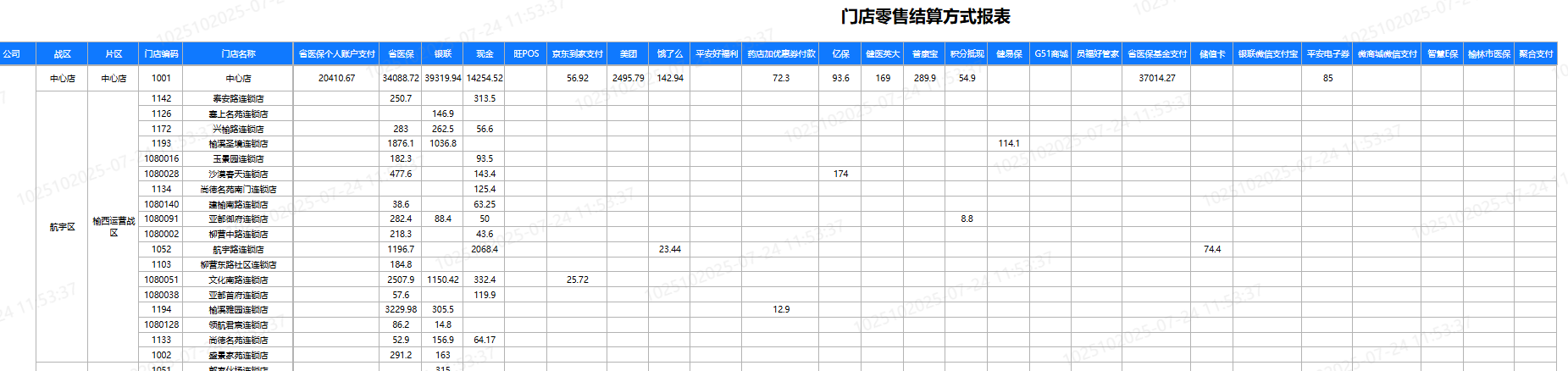Click the 微商城微信支付 column header
The height and width of the screenshot is (371, 1568).
pos(1387,53)
